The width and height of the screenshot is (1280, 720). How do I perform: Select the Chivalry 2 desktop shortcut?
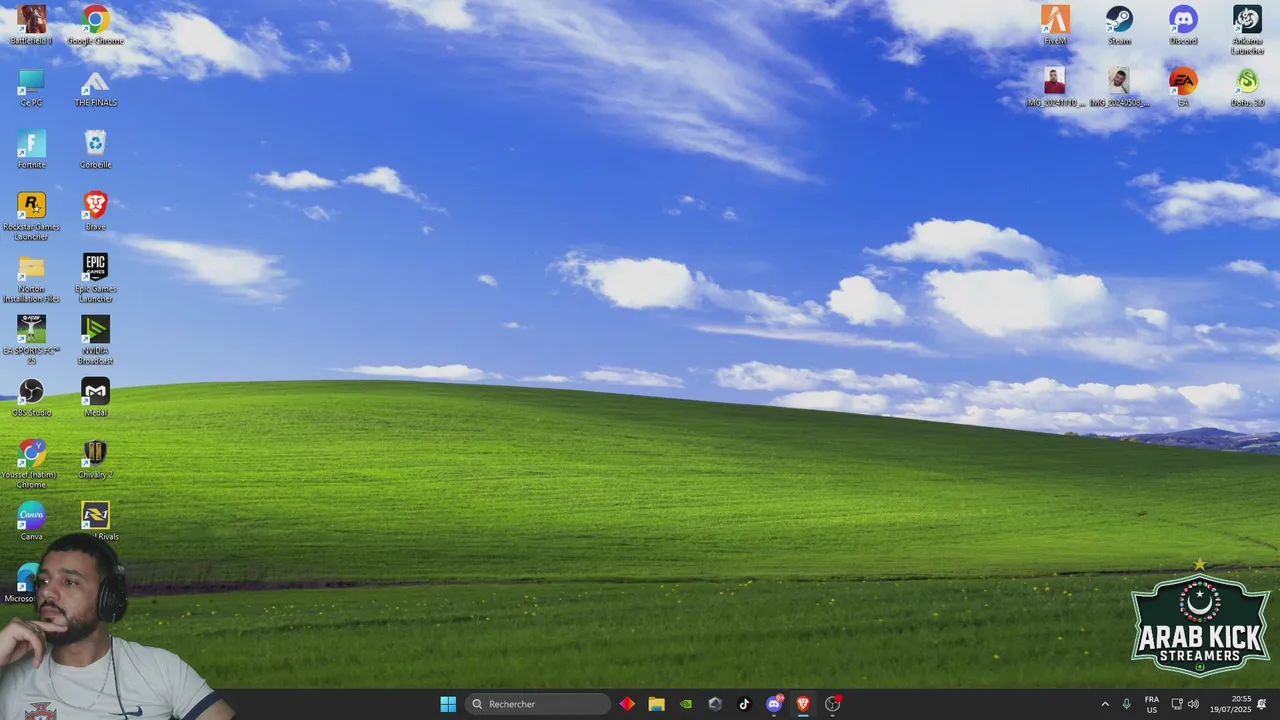(x=95, y=459)
